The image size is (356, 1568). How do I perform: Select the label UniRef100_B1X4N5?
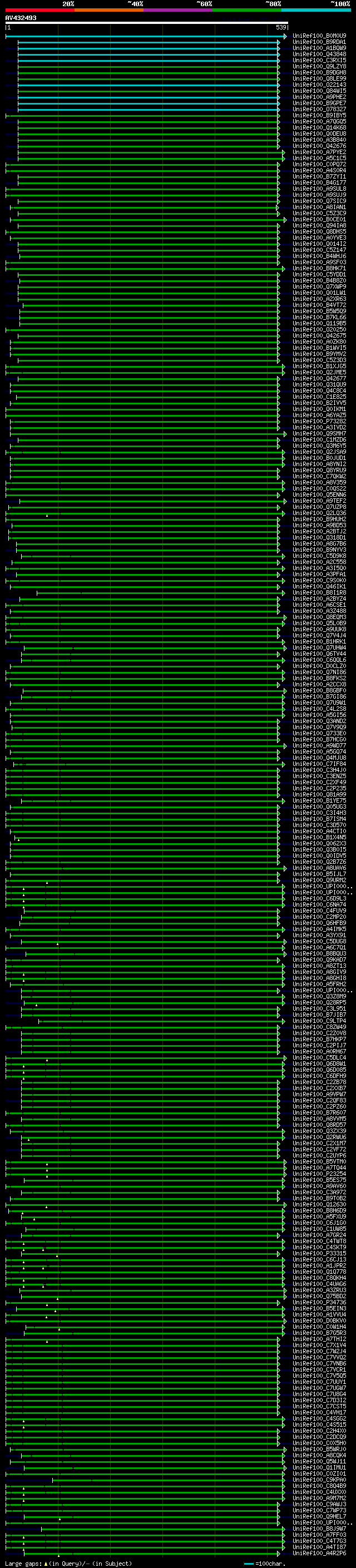coord(319,838)
